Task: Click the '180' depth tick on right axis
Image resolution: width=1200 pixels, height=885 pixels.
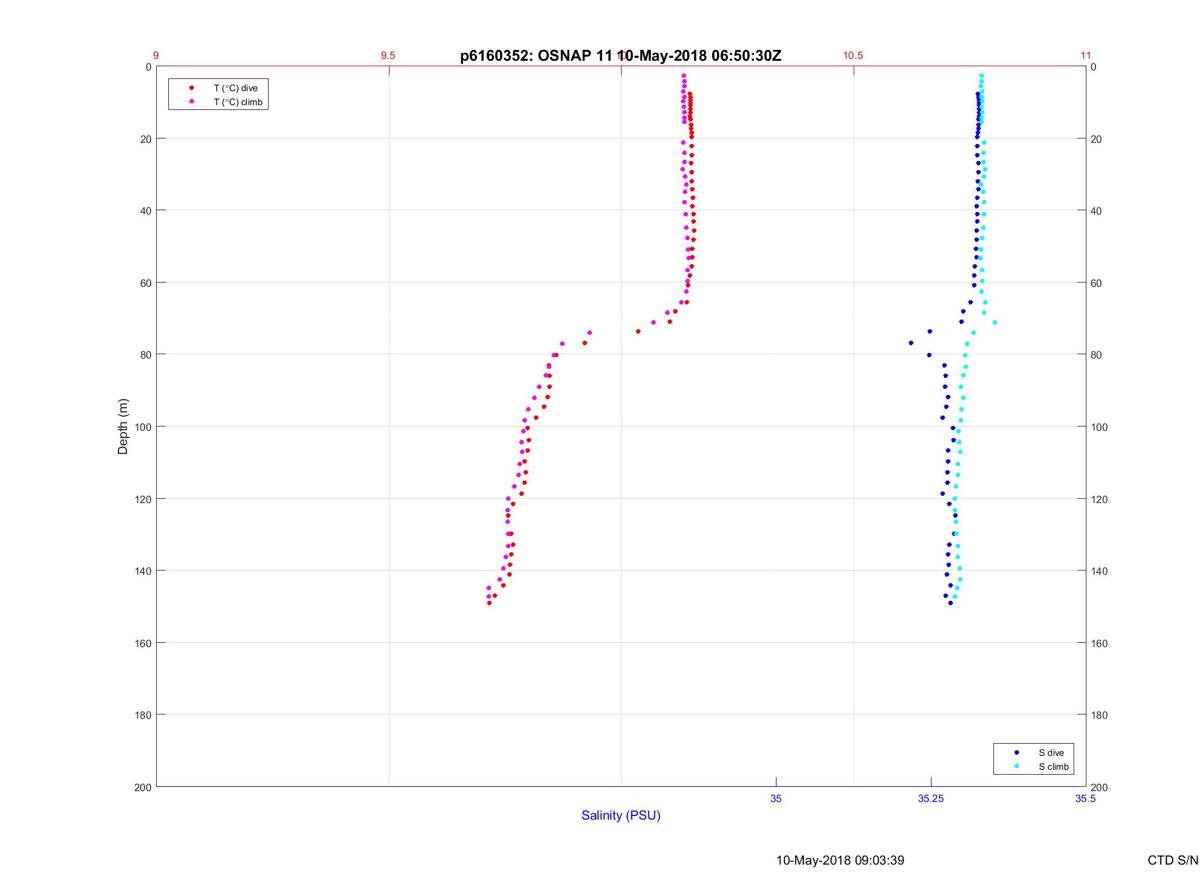Action: [x=1100, y=715]
